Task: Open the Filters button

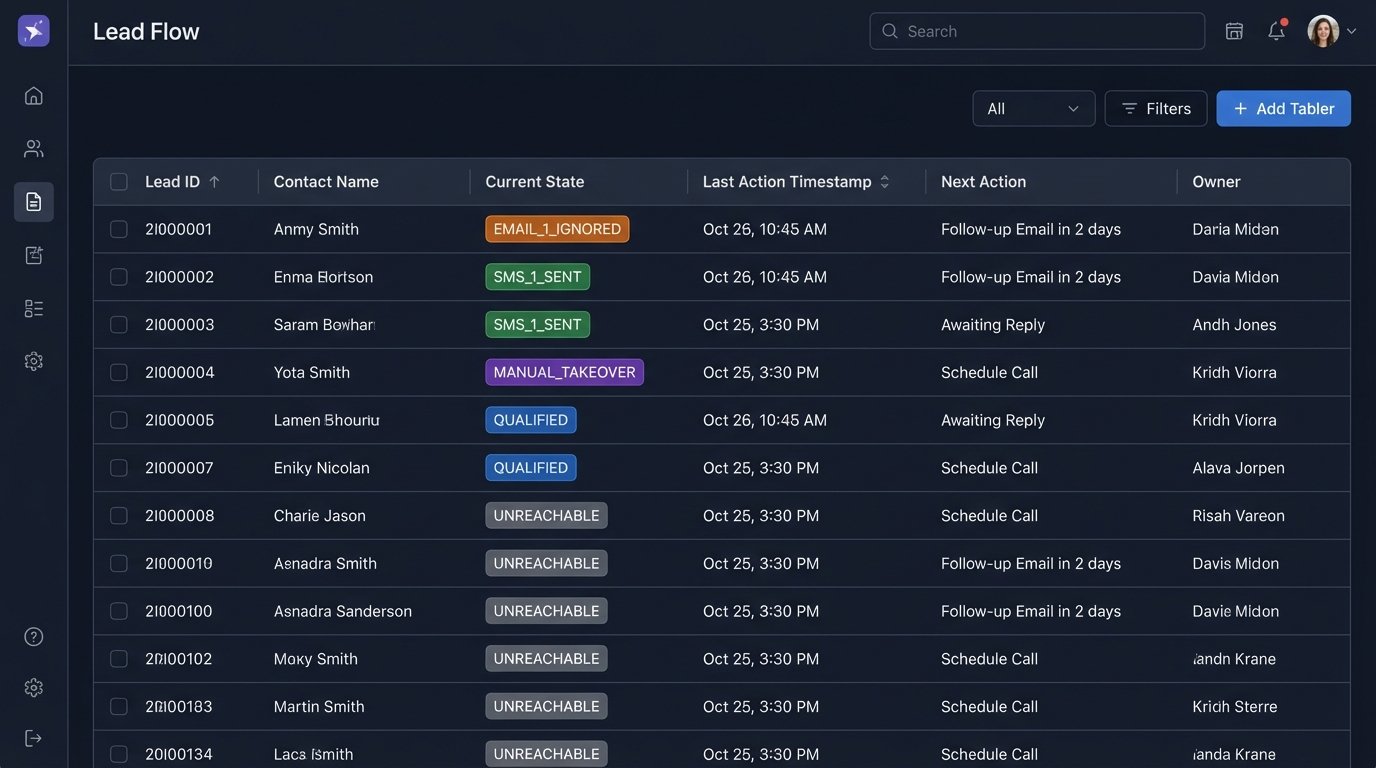Action: (1155, 109)
